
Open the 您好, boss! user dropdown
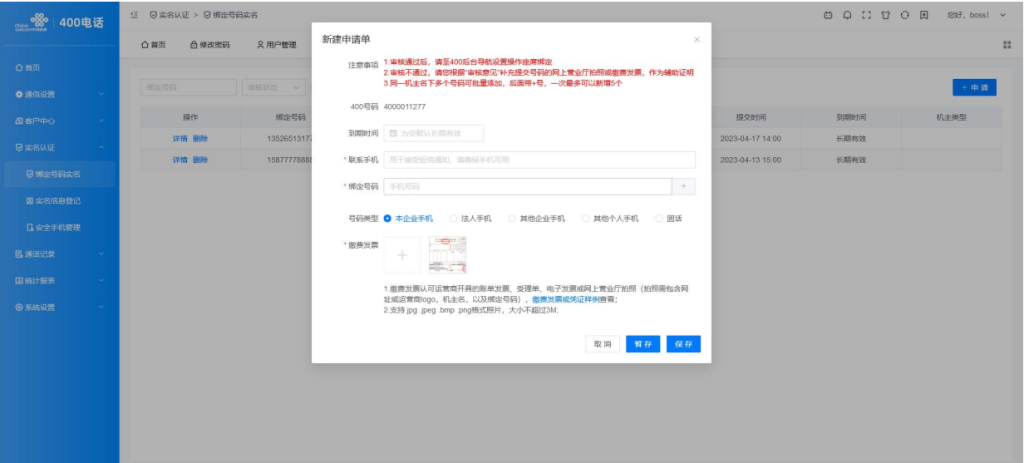[x=976, y=14]
